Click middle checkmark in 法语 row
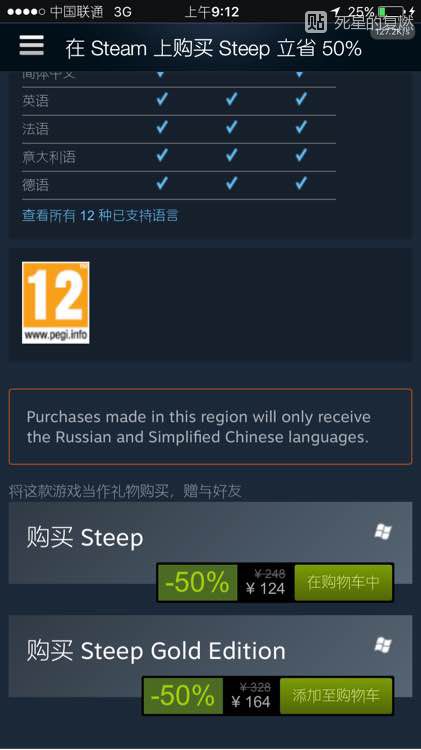421x750 pixels. [232, 127]
